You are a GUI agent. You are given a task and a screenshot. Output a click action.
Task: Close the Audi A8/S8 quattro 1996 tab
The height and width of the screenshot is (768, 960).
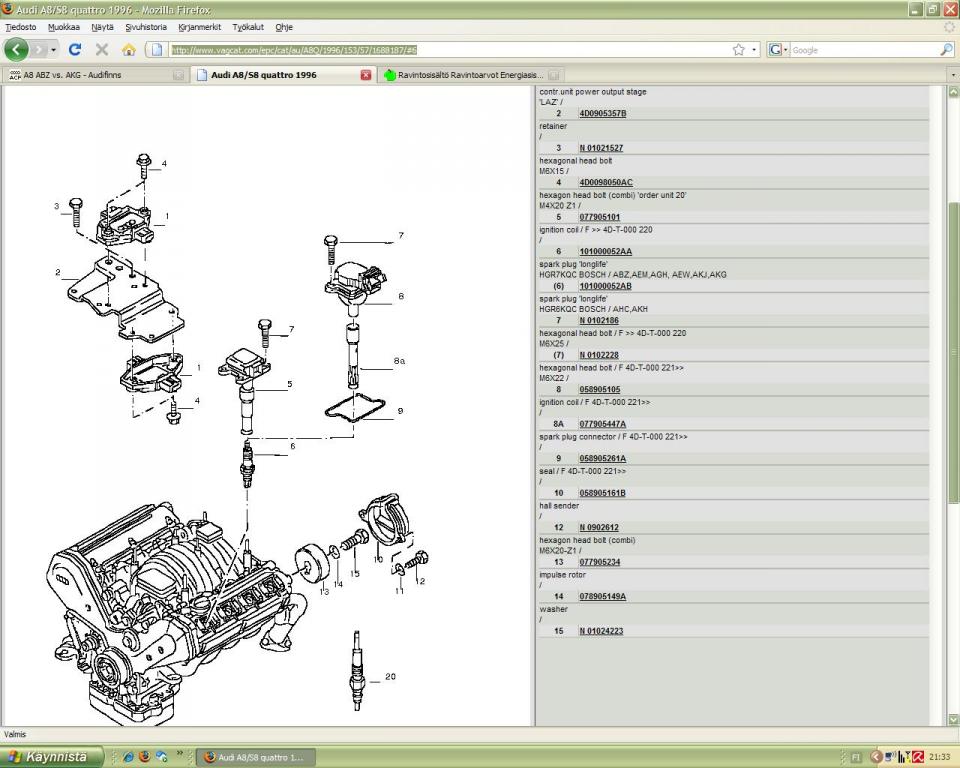pyautogui.click(x=365, y=75)
